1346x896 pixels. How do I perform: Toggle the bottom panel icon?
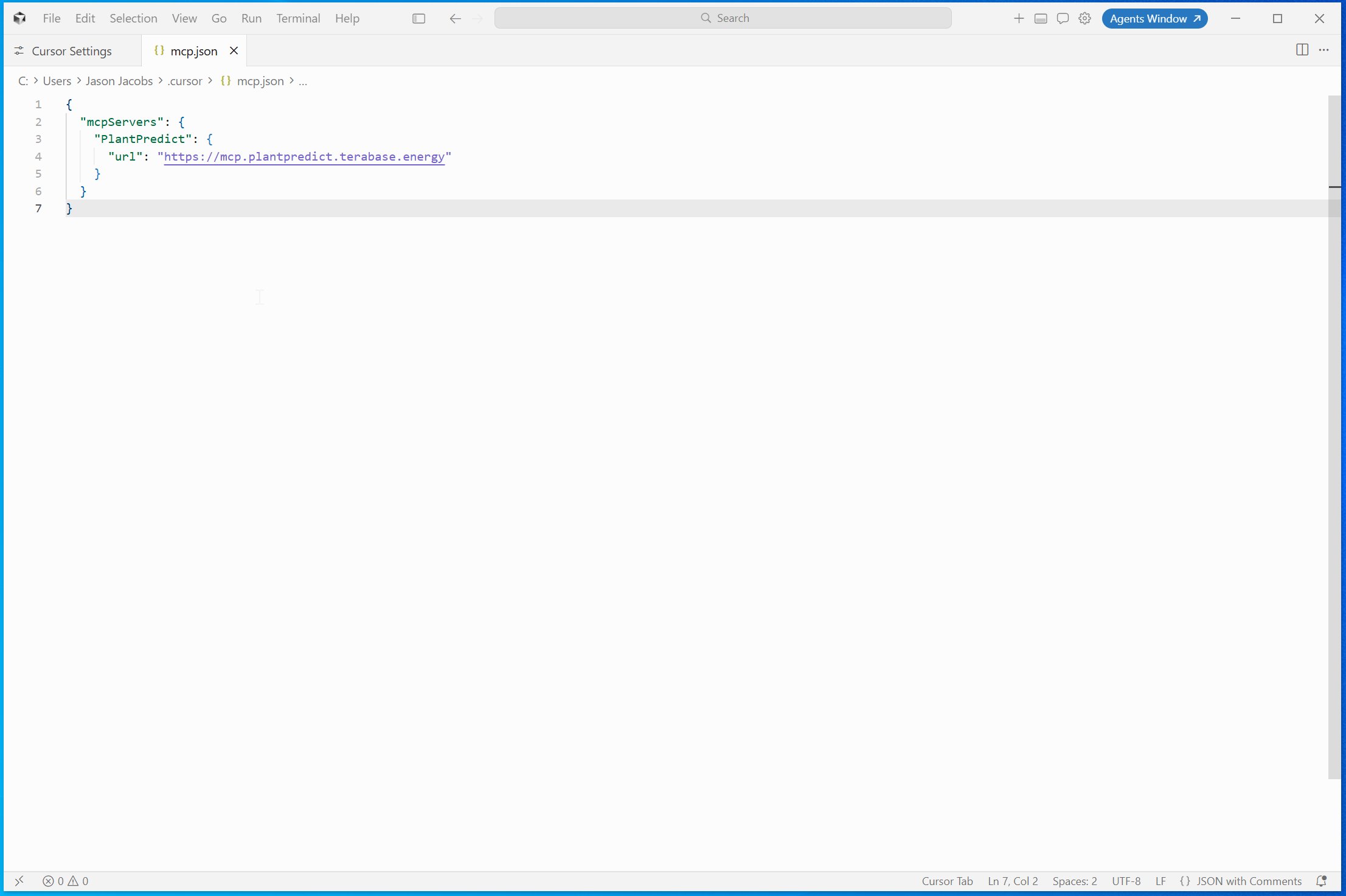[x=1041, y=18]
